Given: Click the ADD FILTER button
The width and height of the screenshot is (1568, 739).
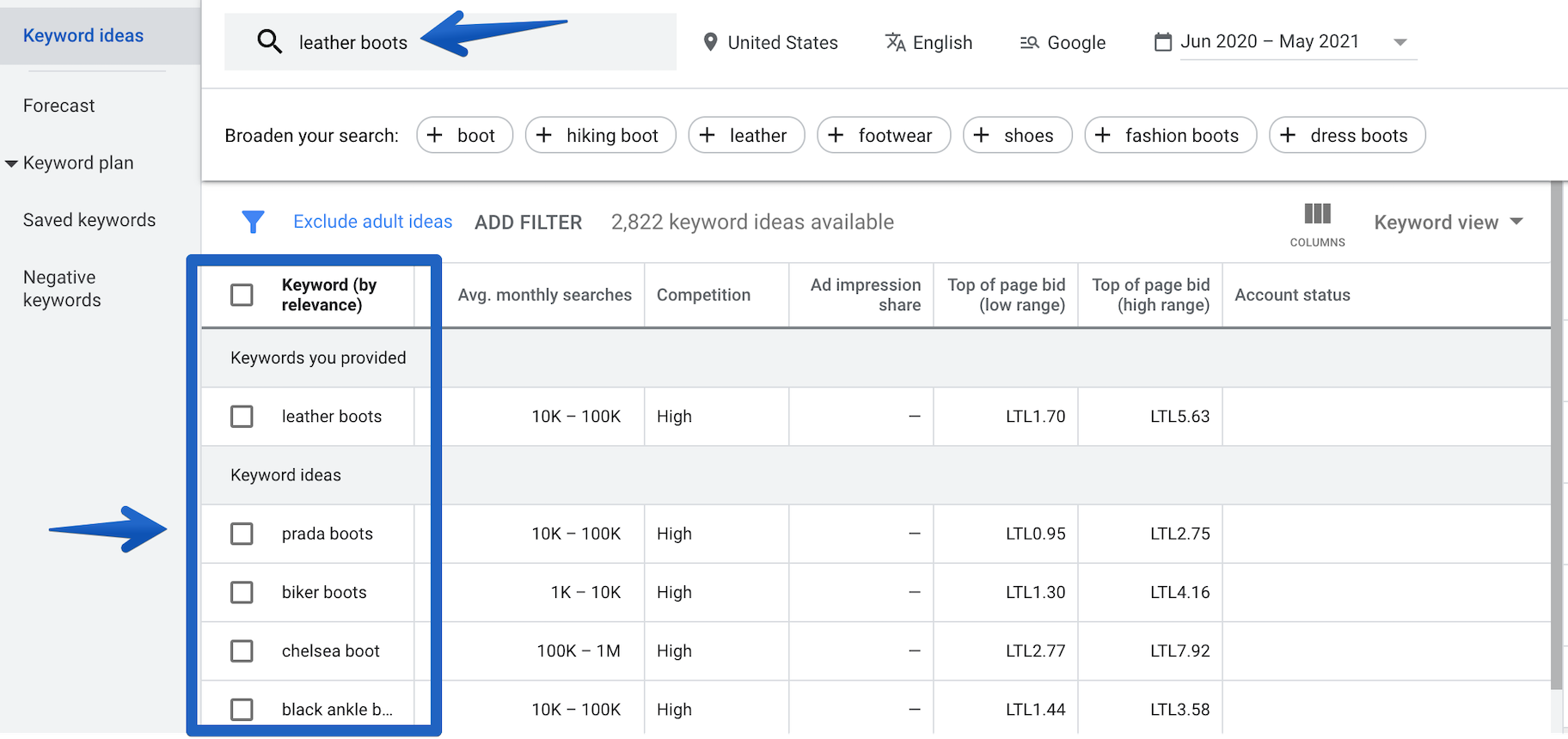Looking at the screenshot, I should (528, 222).
